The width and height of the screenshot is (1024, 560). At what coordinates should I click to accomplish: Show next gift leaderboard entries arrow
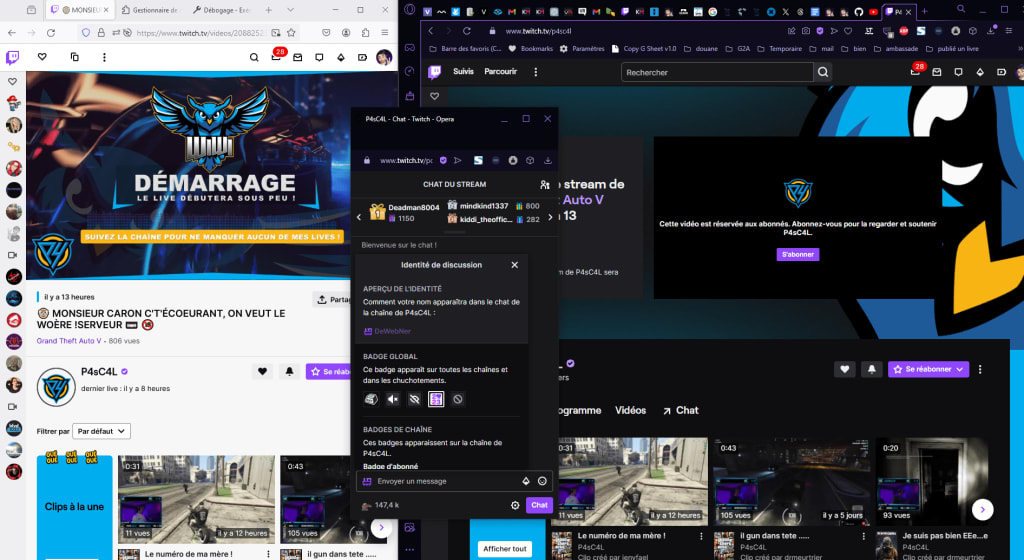551,217
